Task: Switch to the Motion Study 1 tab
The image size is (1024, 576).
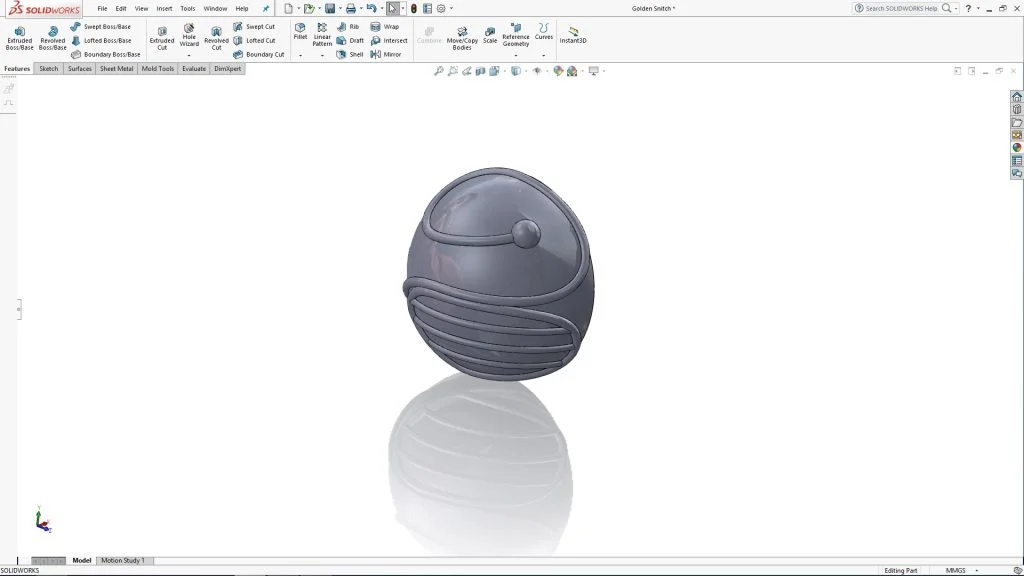Action: 122,561
